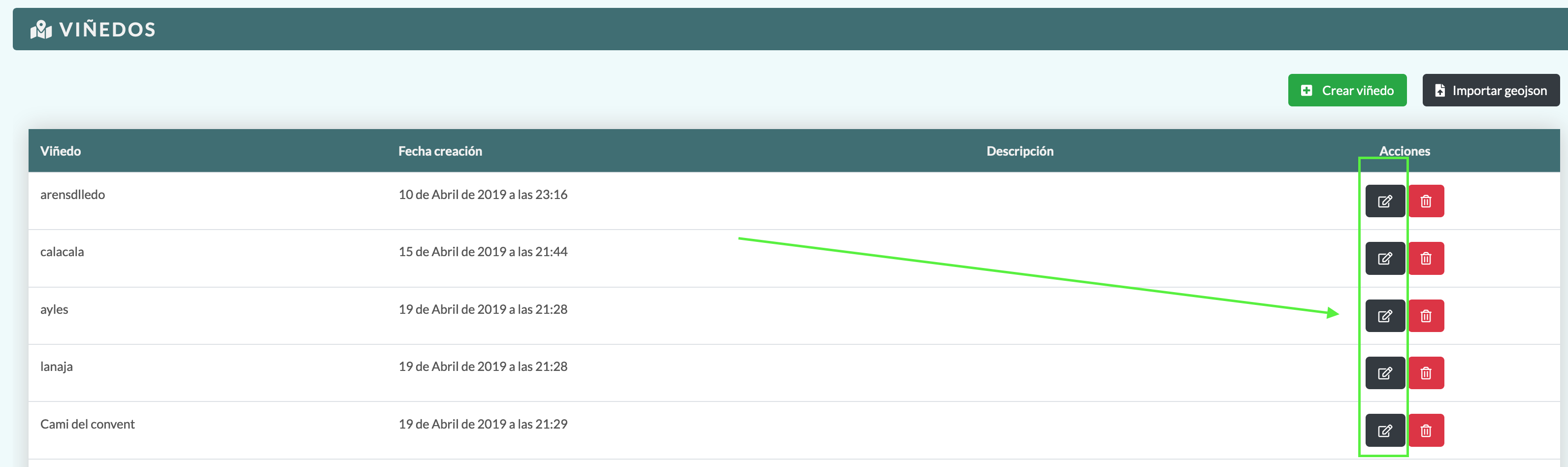
Task: Click the Descripción column header
Action: click(1019, 151)
